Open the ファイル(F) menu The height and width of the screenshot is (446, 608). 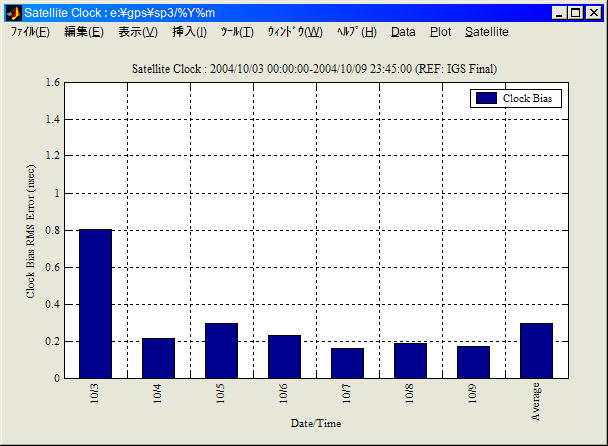(30, 32)
